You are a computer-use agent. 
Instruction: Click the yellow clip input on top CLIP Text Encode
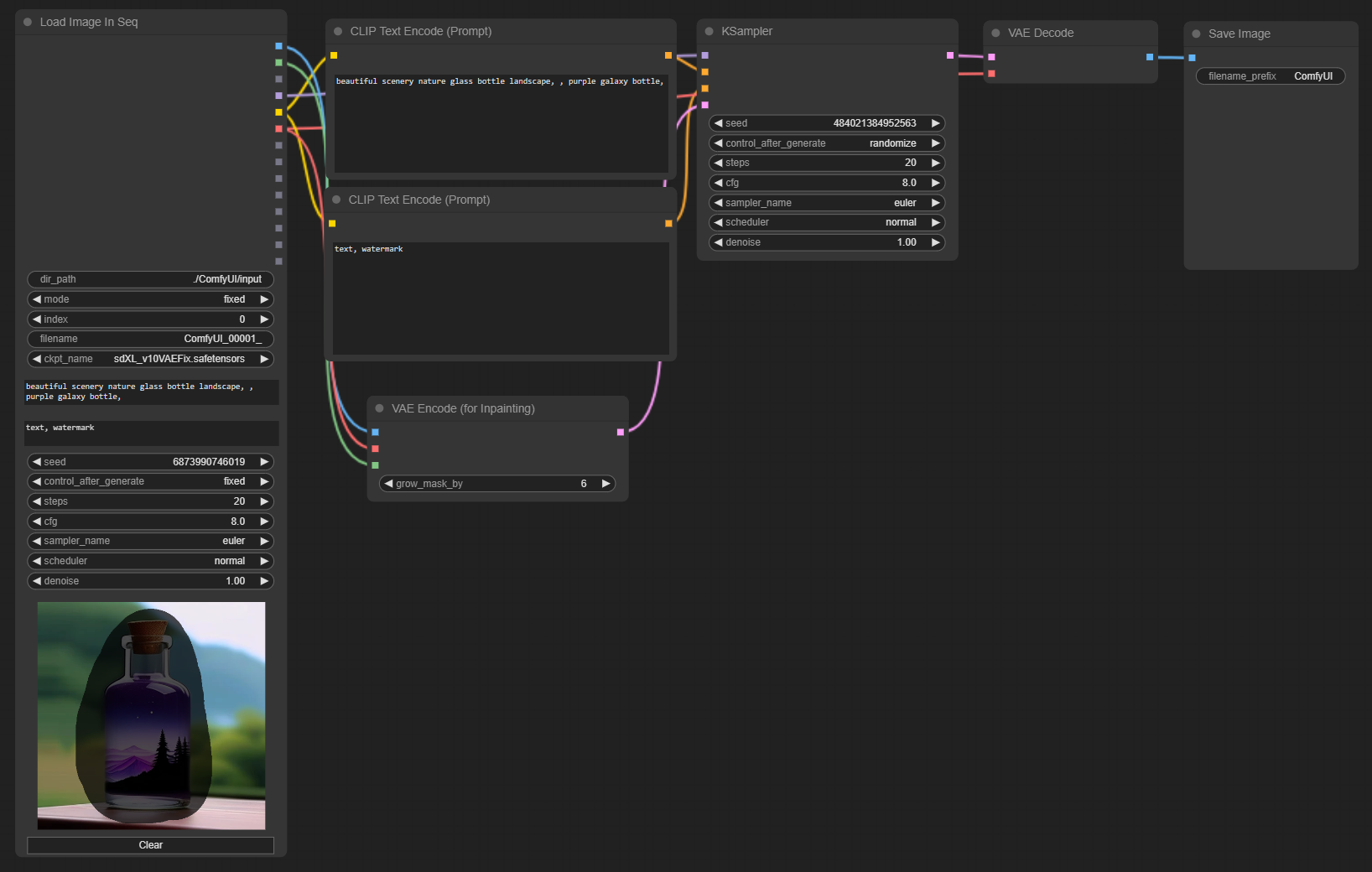[x=333, y=55]
